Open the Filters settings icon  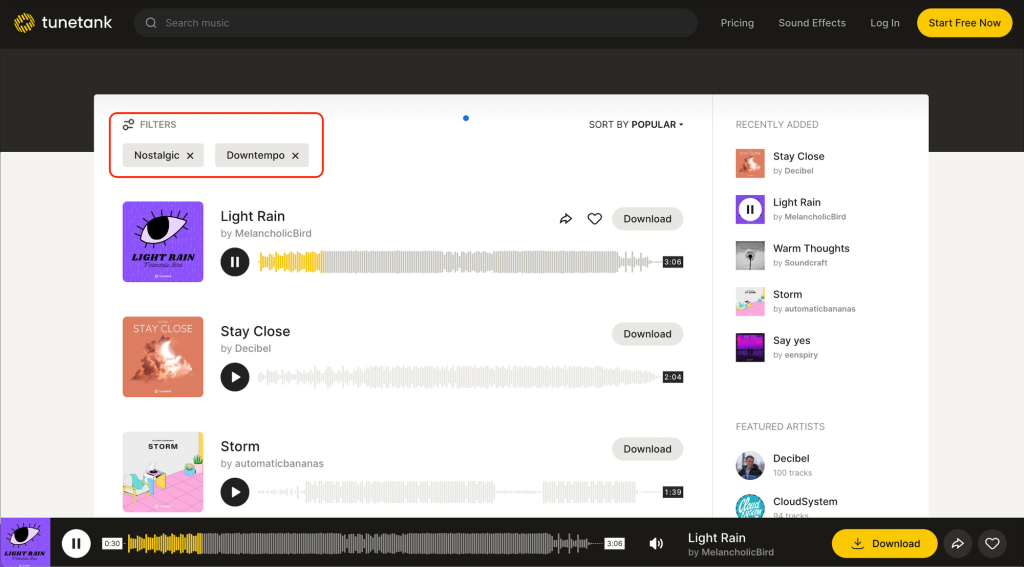128,125
